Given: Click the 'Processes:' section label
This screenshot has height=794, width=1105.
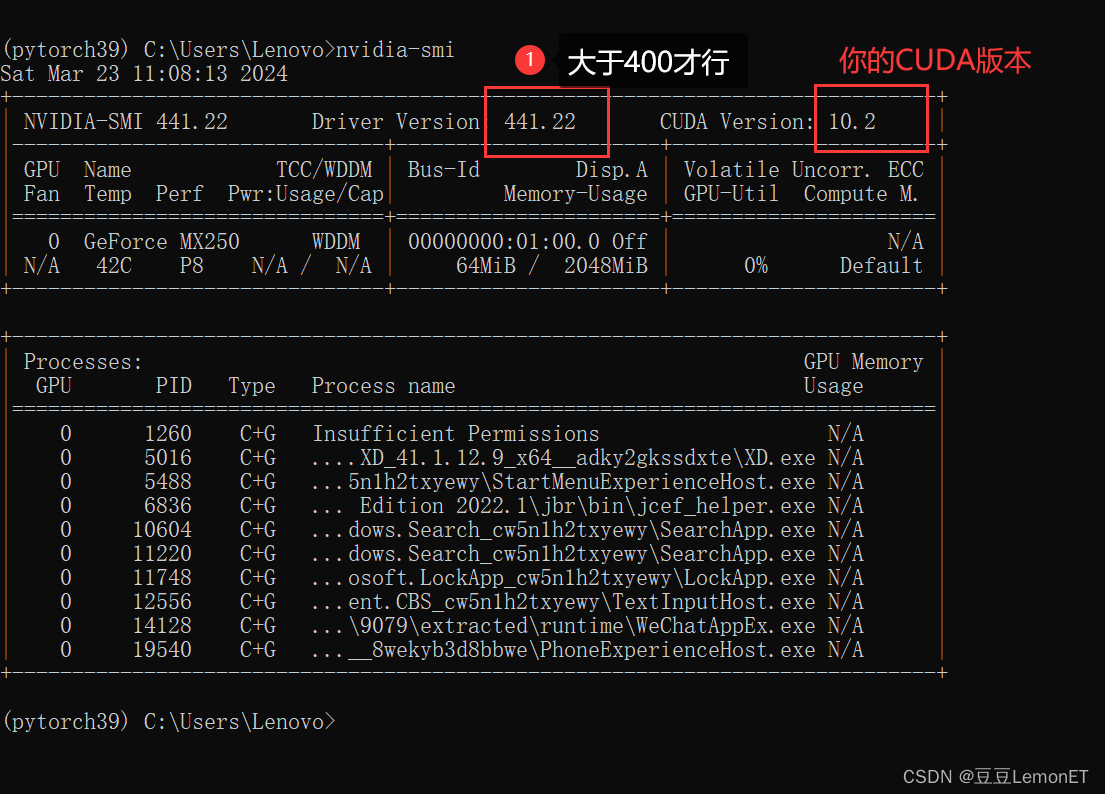Looking at the screenshot, I should tap(83, 362).
